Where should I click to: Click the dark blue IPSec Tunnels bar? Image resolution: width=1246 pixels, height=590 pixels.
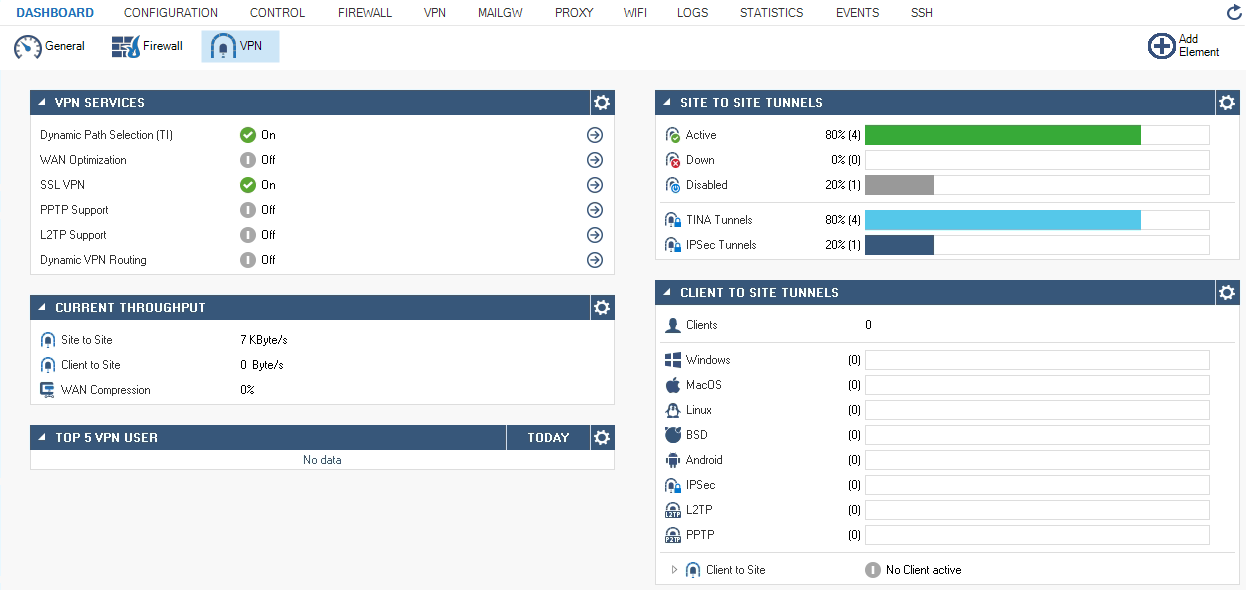coord(899,245)
